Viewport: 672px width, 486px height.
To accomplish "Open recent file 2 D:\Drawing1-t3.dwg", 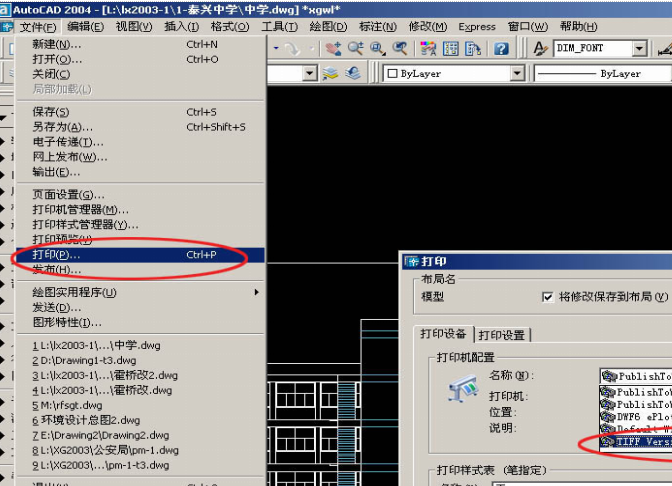I will 139,360.
